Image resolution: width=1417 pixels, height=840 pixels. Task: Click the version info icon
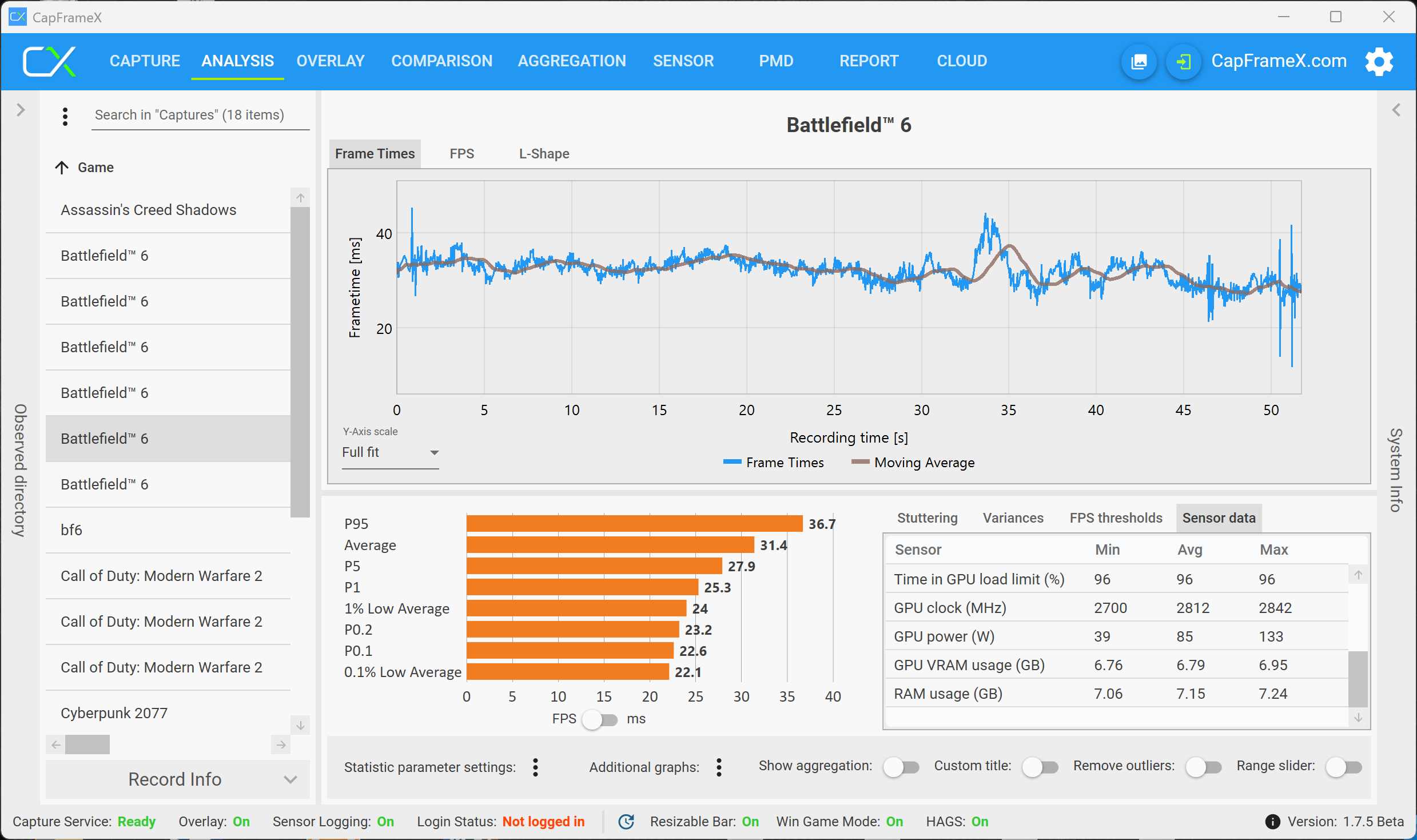click(1272, 822)
